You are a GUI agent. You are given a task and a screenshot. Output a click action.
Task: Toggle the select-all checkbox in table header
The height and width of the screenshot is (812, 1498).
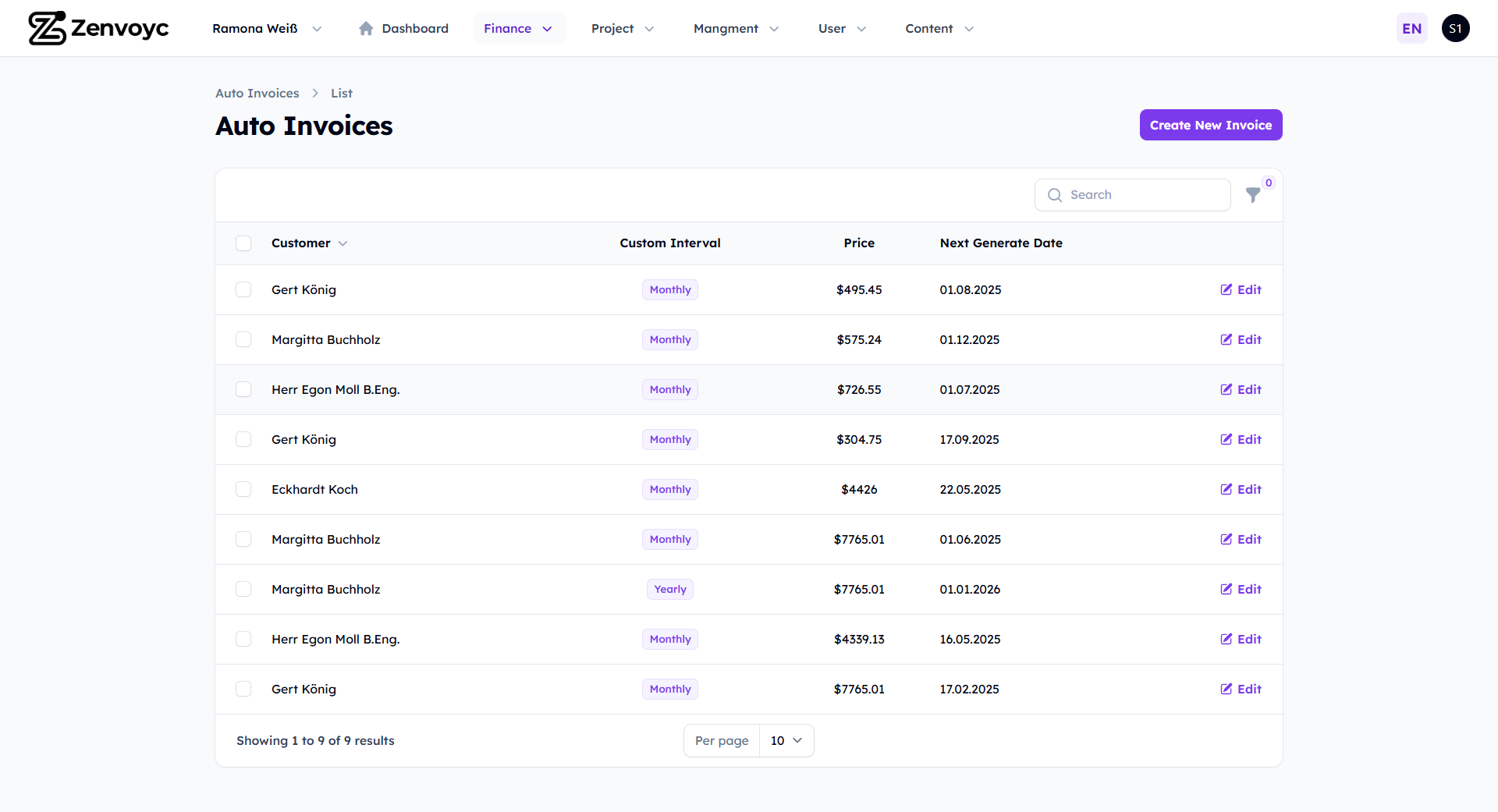(x=243, y=243)
